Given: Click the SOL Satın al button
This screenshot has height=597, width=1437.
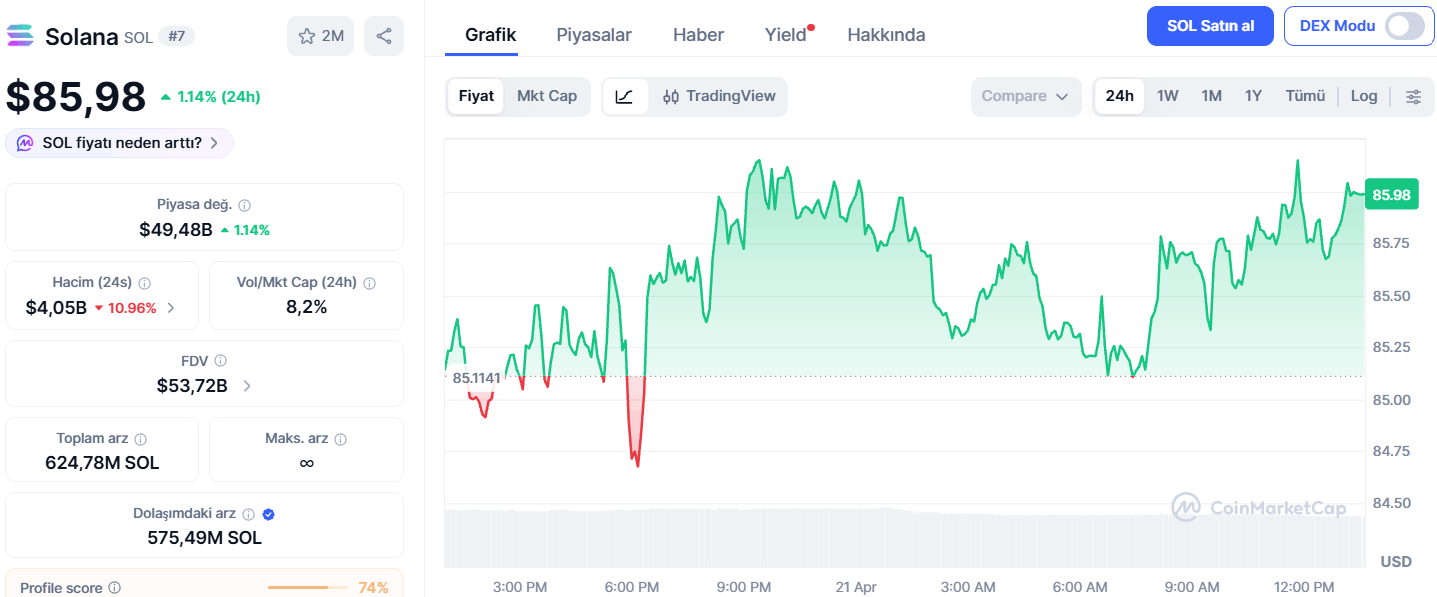Looking at the screenshot, I should click(x=1210, y=26).
